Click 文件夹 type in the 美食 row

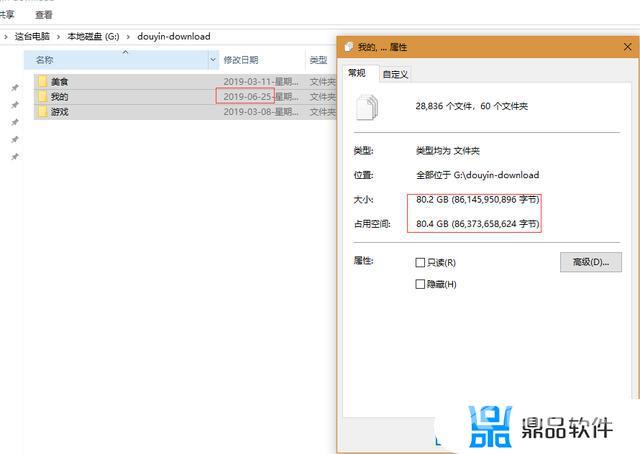322,82
